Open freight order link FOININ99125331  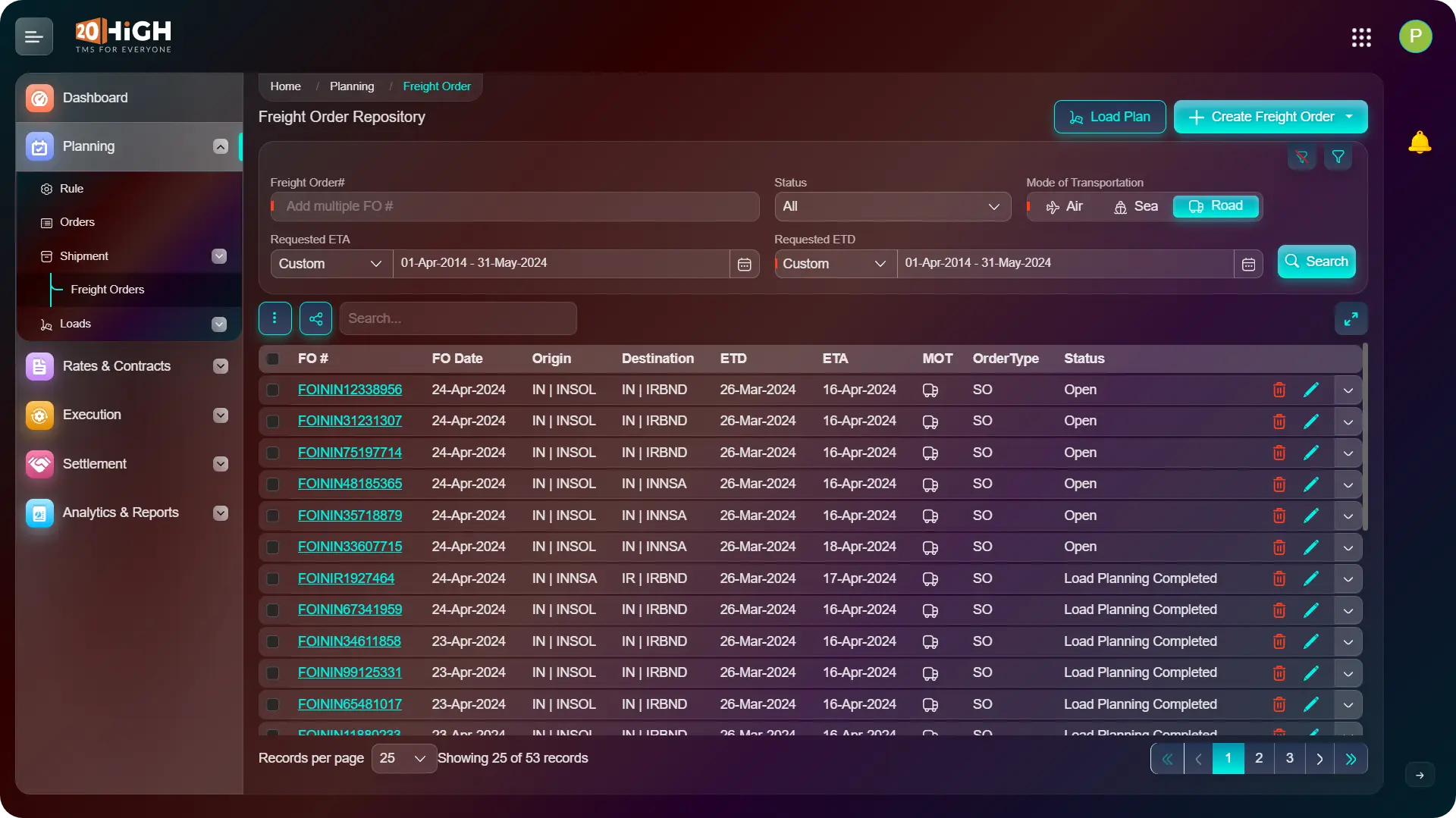350,672
